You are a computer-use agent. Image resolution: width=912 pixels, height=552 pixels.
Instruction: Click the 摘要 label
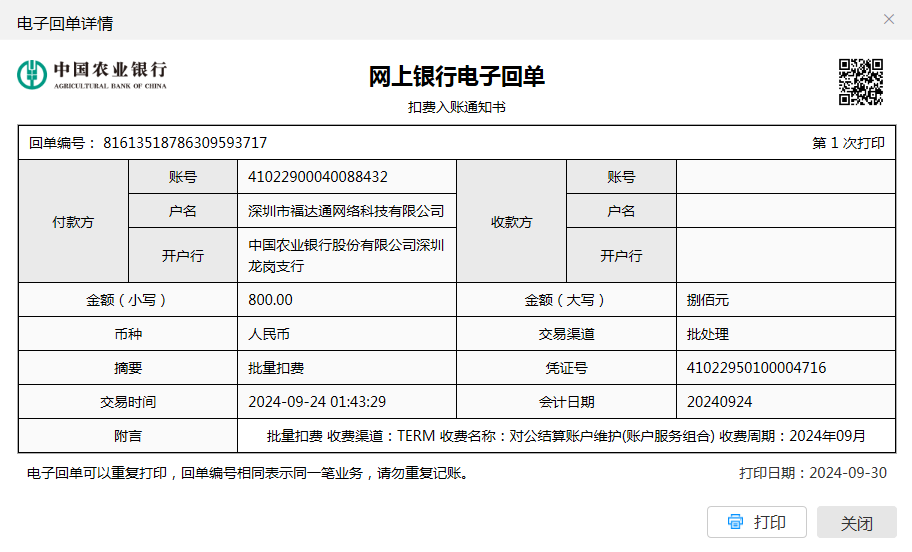point(128,368)
